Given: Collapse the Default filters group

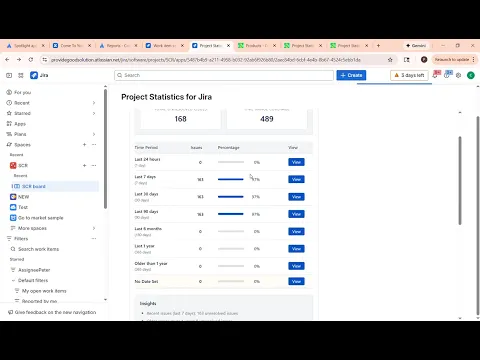Looking at the screenshot, I should [x=13, y=280].
